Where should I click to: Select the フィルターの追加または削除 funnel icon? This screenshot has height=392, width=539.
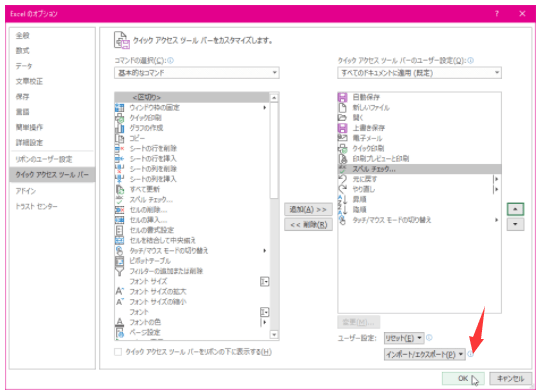[119, 271]
